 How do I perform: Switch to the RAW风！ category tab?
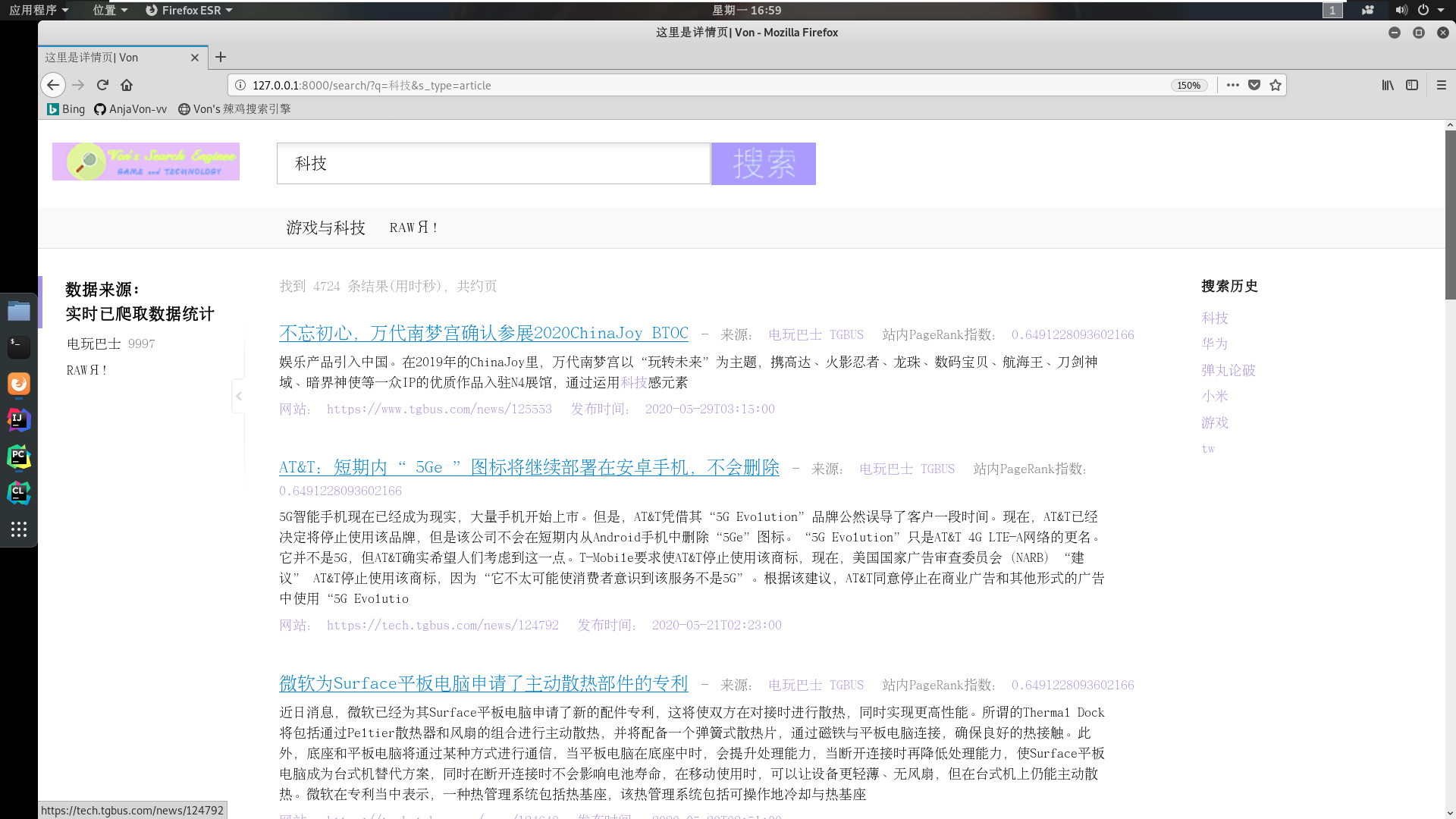coord(413,227)
